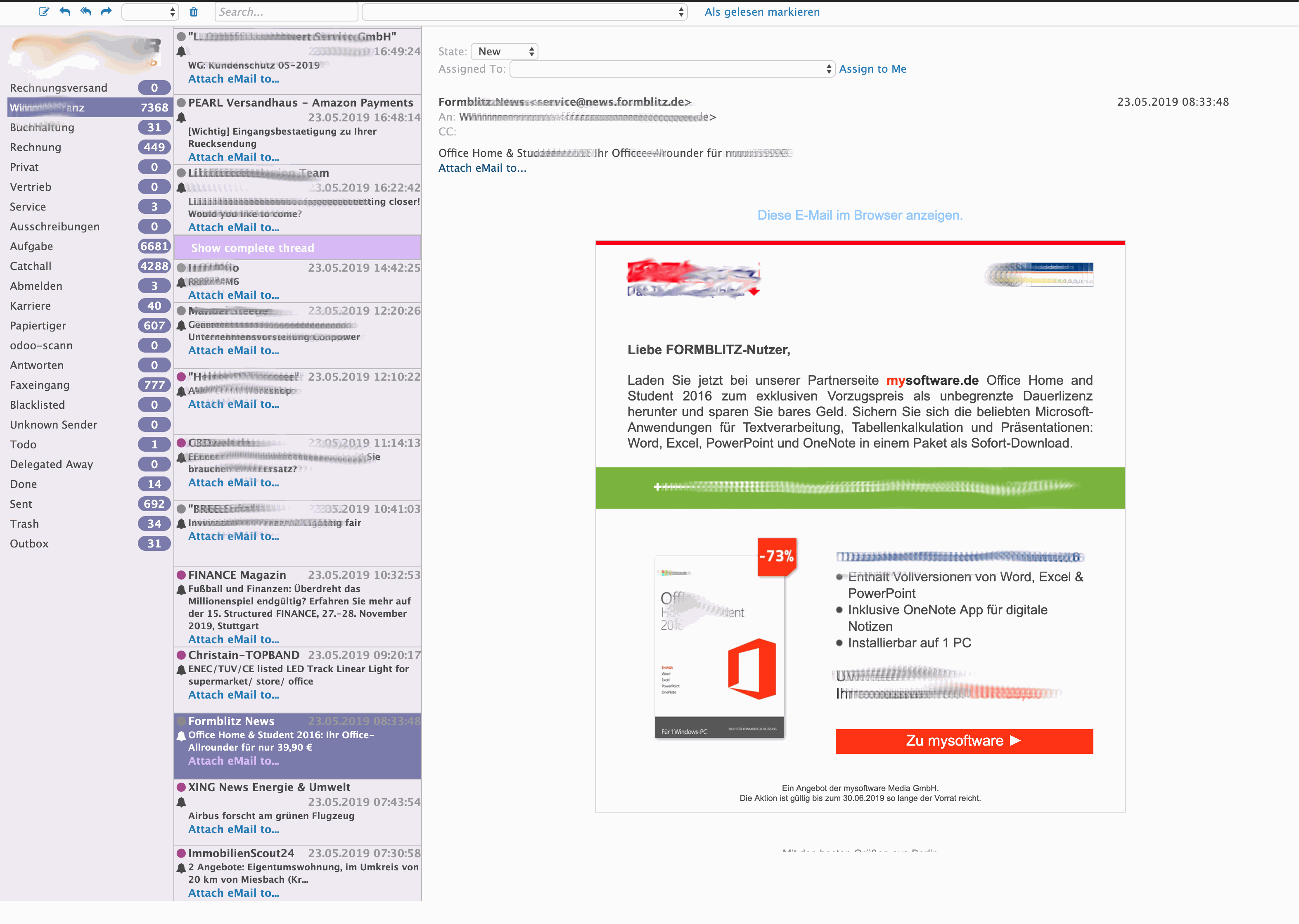The height and width of the screenshot is (924, 1299).
Task: Click the compose/edit icon in toolbar
Action: pos(43,12)
